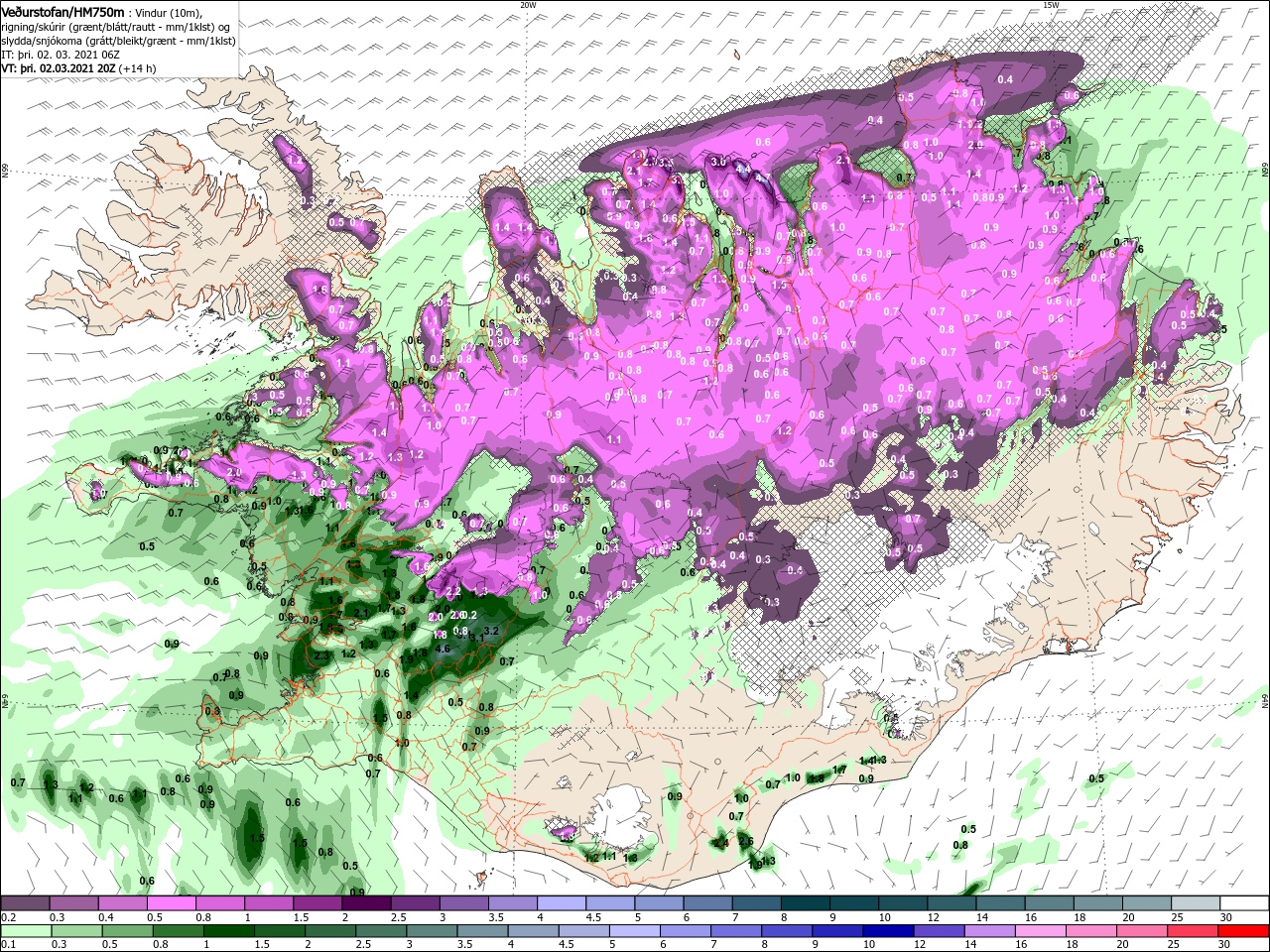Pick the blue rain swatch from 8 to 9
This screenshot has height=952, width=1270.
[788, 931]
